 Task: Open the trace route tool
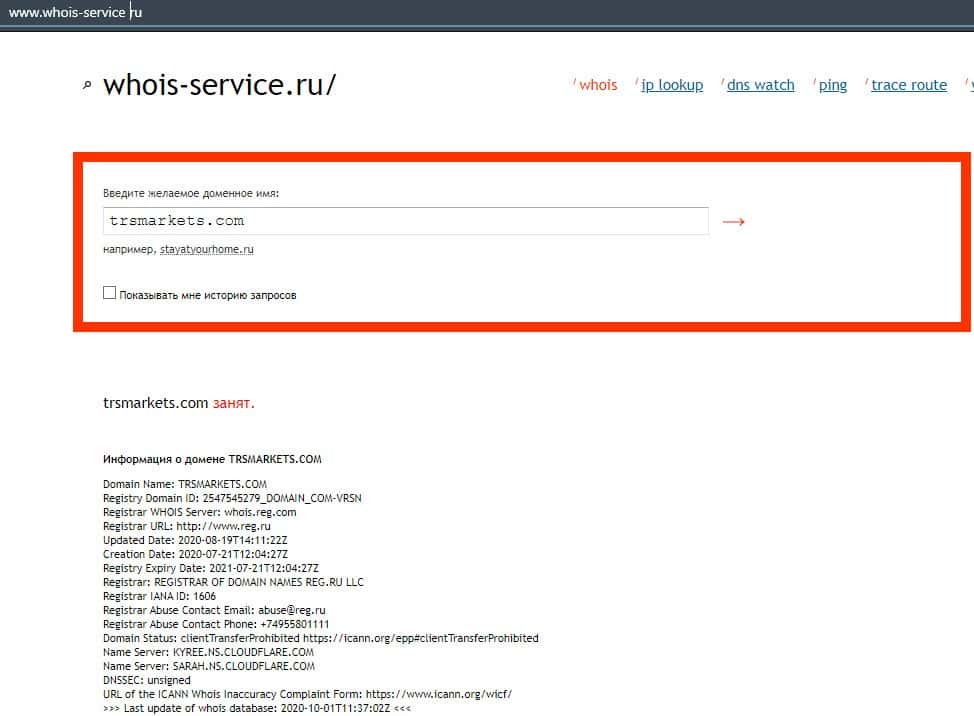[x=909, y=85]
